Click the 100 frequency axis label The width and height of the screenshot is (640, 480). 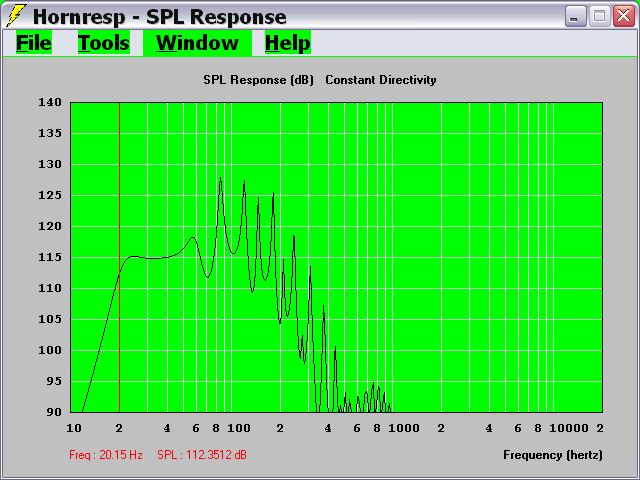[239, 428]
